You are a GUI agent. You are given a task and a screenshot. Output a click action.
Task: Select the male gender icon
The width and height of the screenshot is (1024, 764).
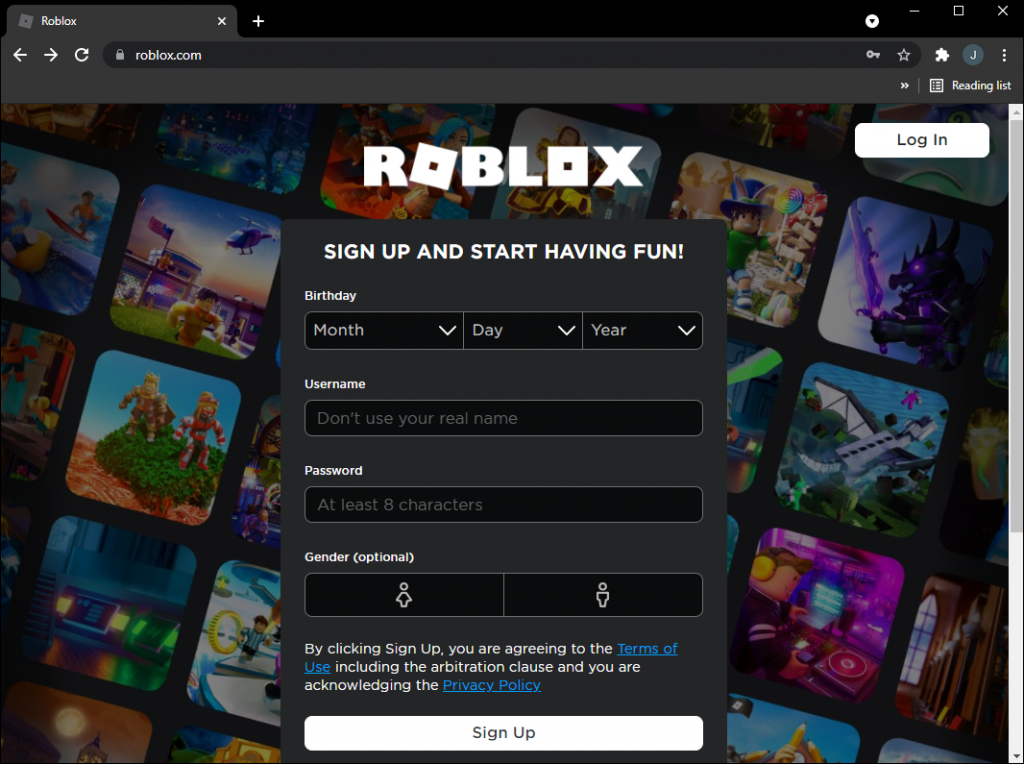point(603,595)
